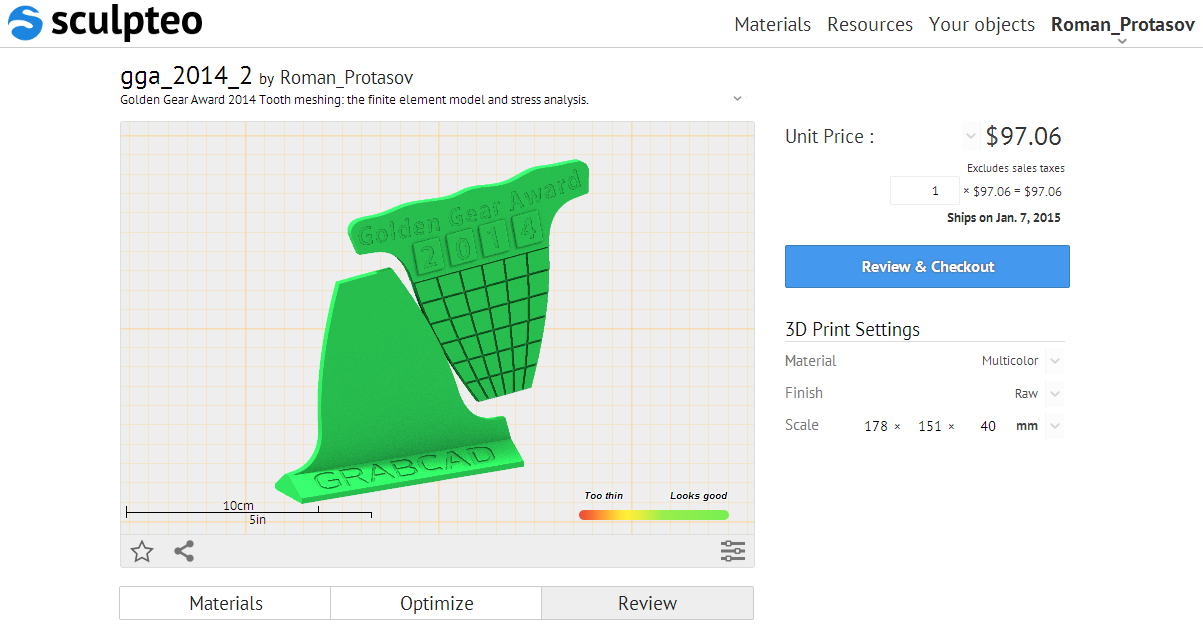Click the Sculpteo logo icon

(x=25, y=23)
